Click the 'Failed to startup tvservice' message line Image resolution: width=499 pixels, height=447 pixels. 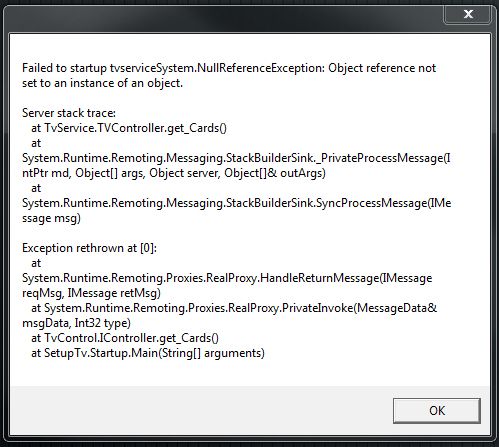click(229, 68)
